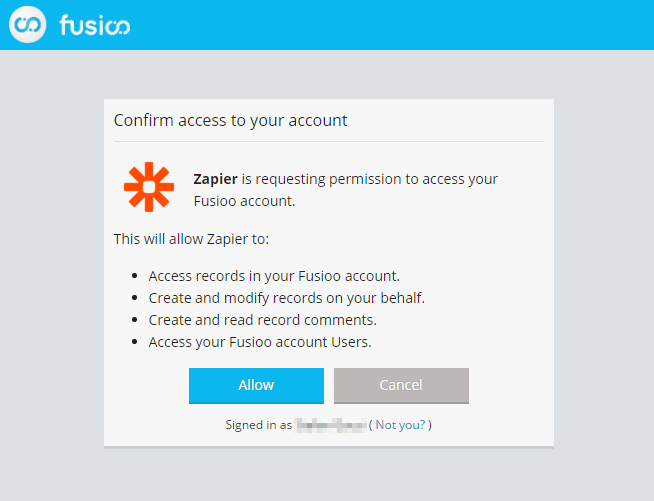Click the Fusioo infinity logo icon
Image resolution: width=654 pixels, height=501 pixels.
click(27, 25)
